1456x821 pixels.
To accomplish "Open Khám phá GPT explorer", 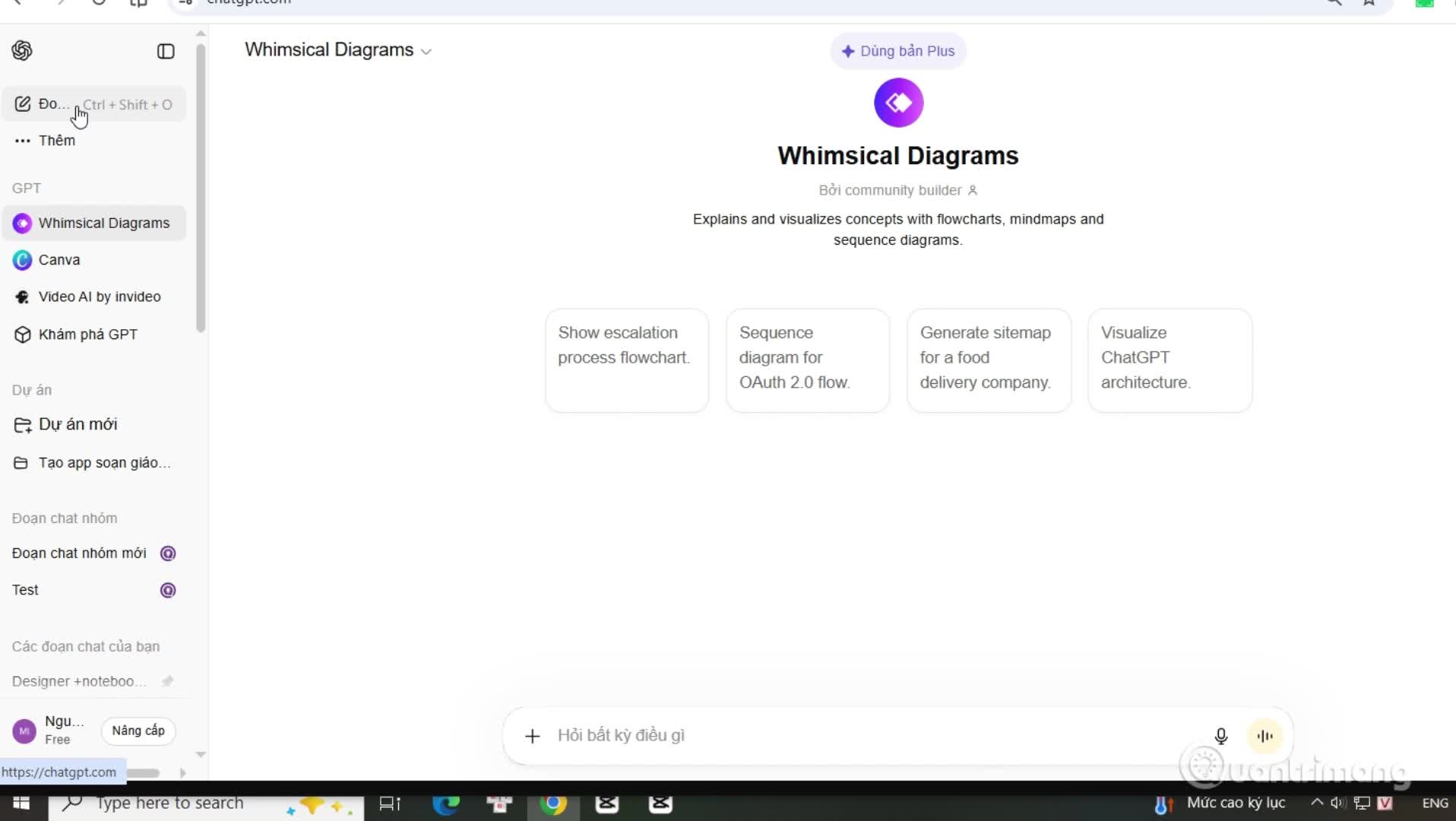I will (94, 334).
